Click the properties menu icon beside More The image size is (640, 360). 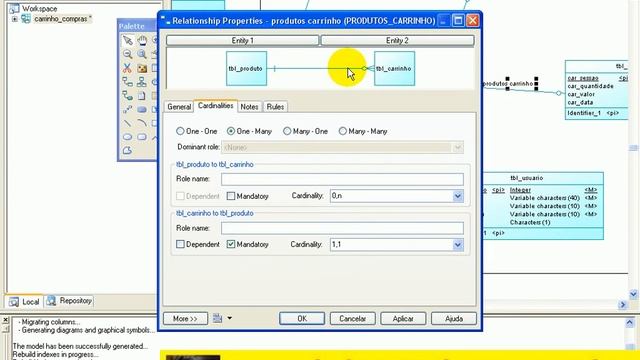(x=217, y=318)
